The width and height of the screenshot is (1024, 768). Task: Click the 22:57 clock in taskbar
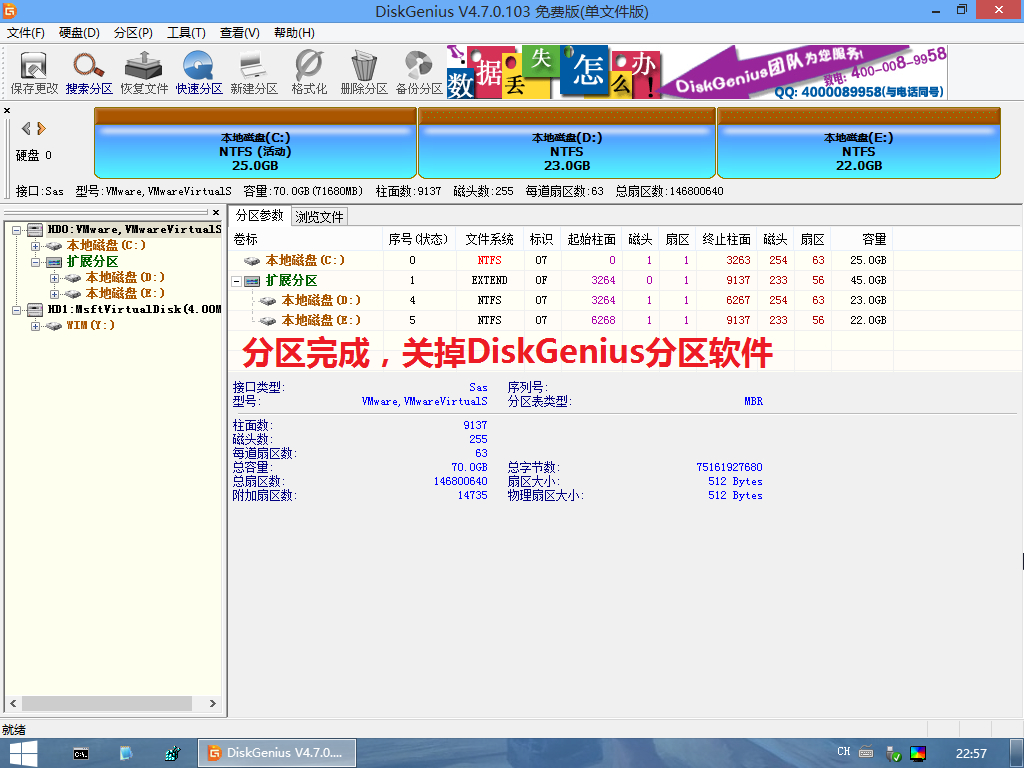(x=971, y=754)
